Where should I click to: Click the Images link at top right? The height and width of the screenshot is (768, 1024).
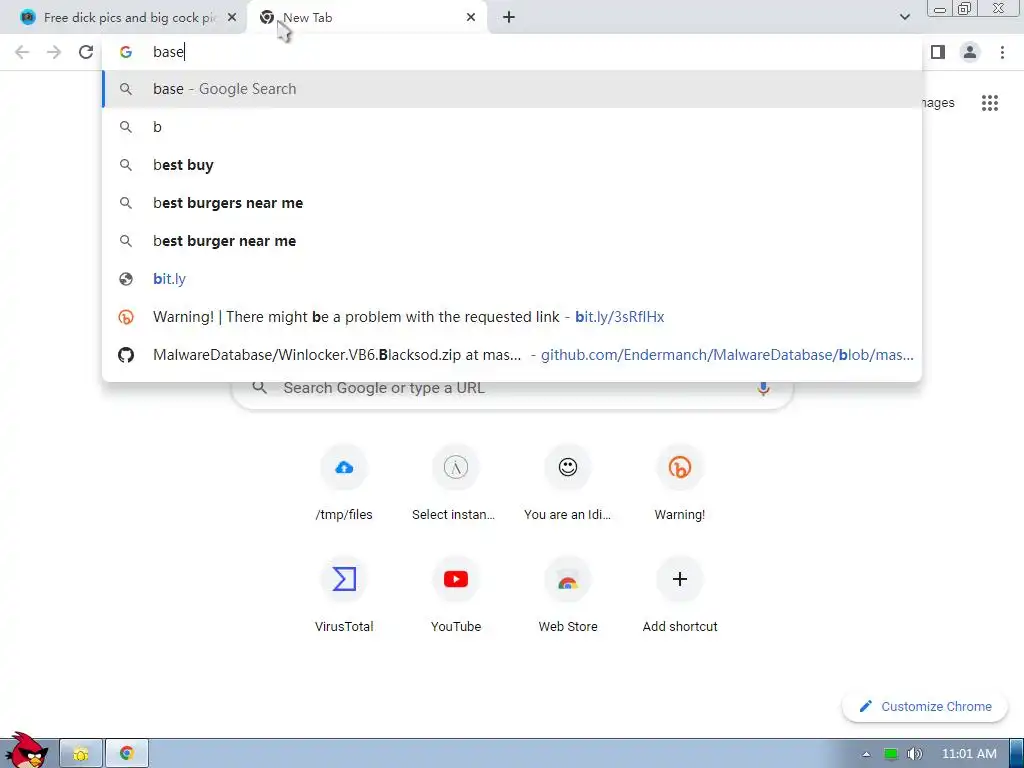[938, 103]
